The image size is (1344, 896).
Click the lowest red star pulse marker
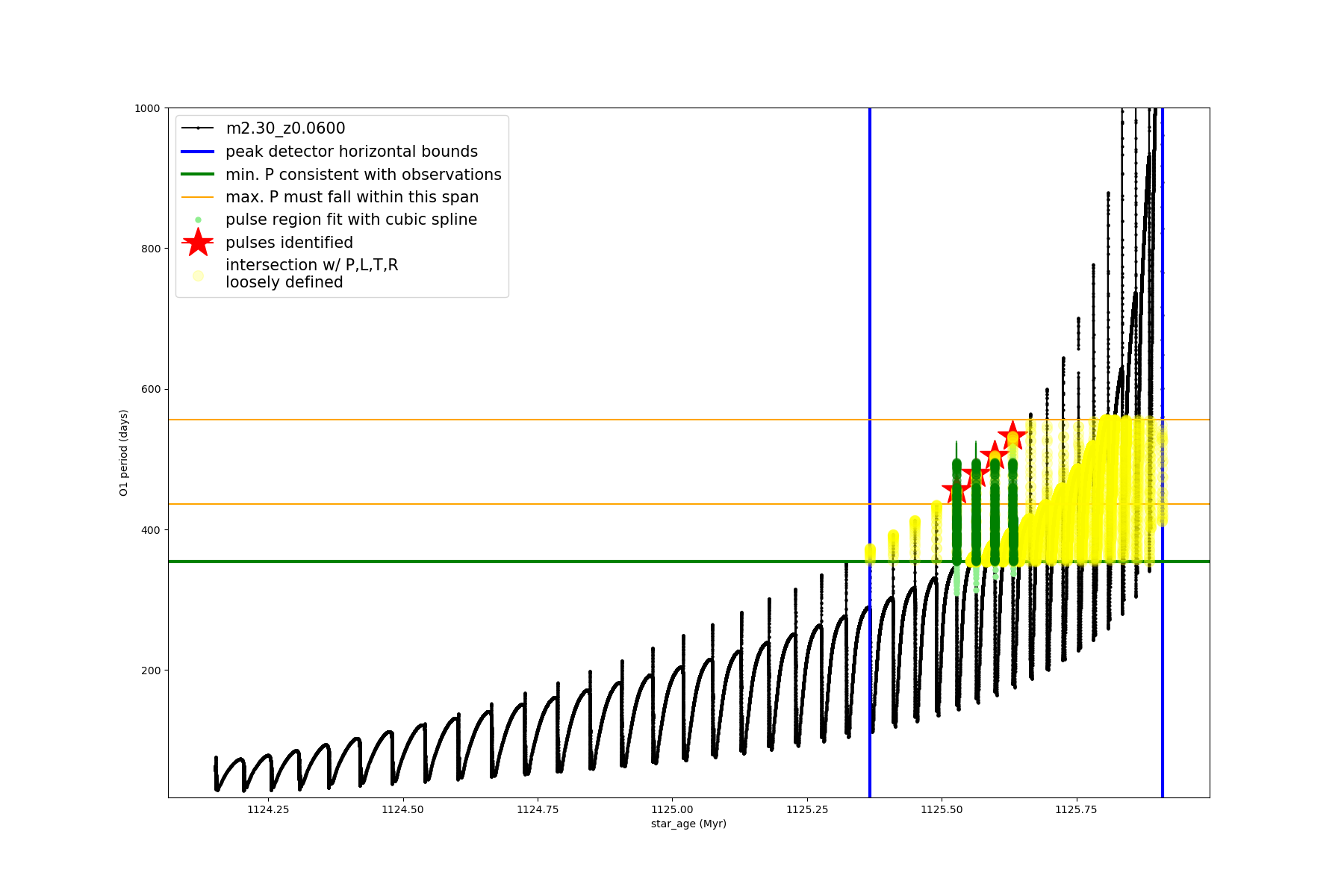point(956,491)
